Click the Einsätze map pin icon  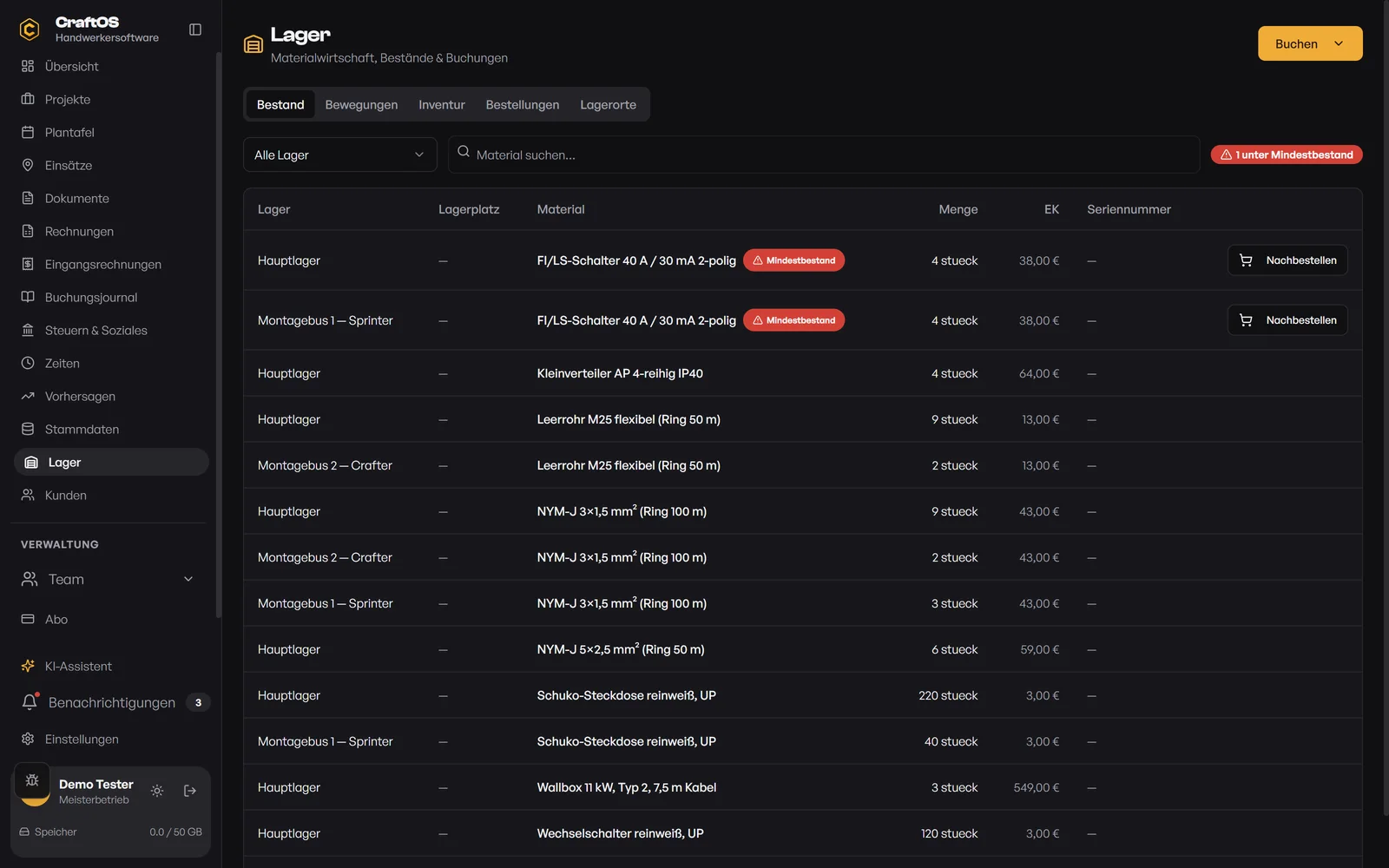(x=28, y=165)
